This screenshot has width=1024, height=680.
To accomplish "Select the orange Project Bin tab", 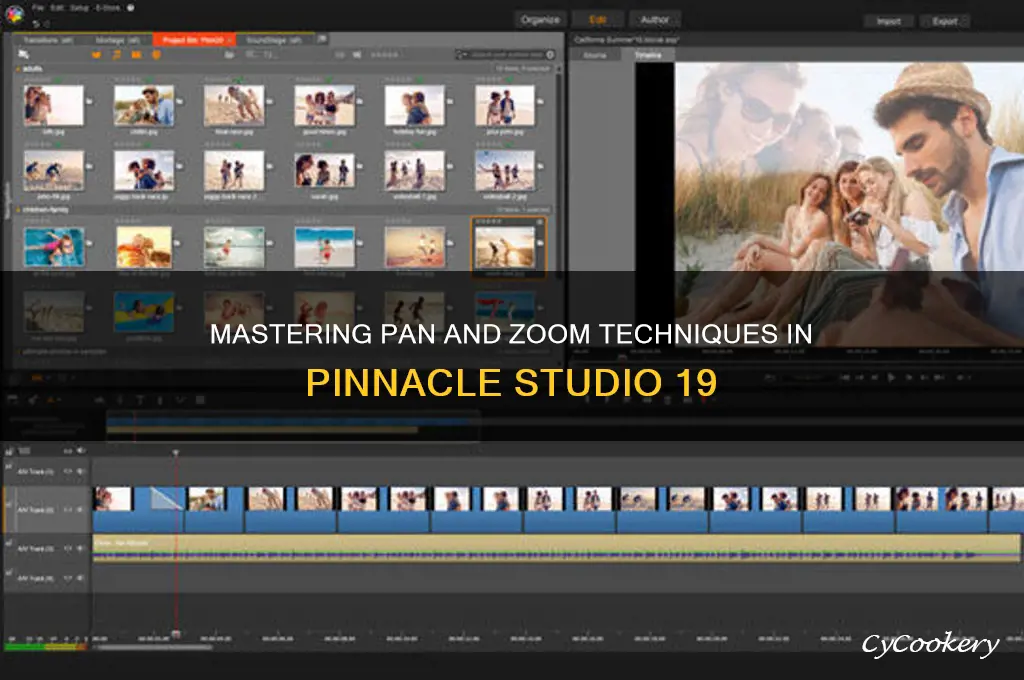I will click(193, 40).
